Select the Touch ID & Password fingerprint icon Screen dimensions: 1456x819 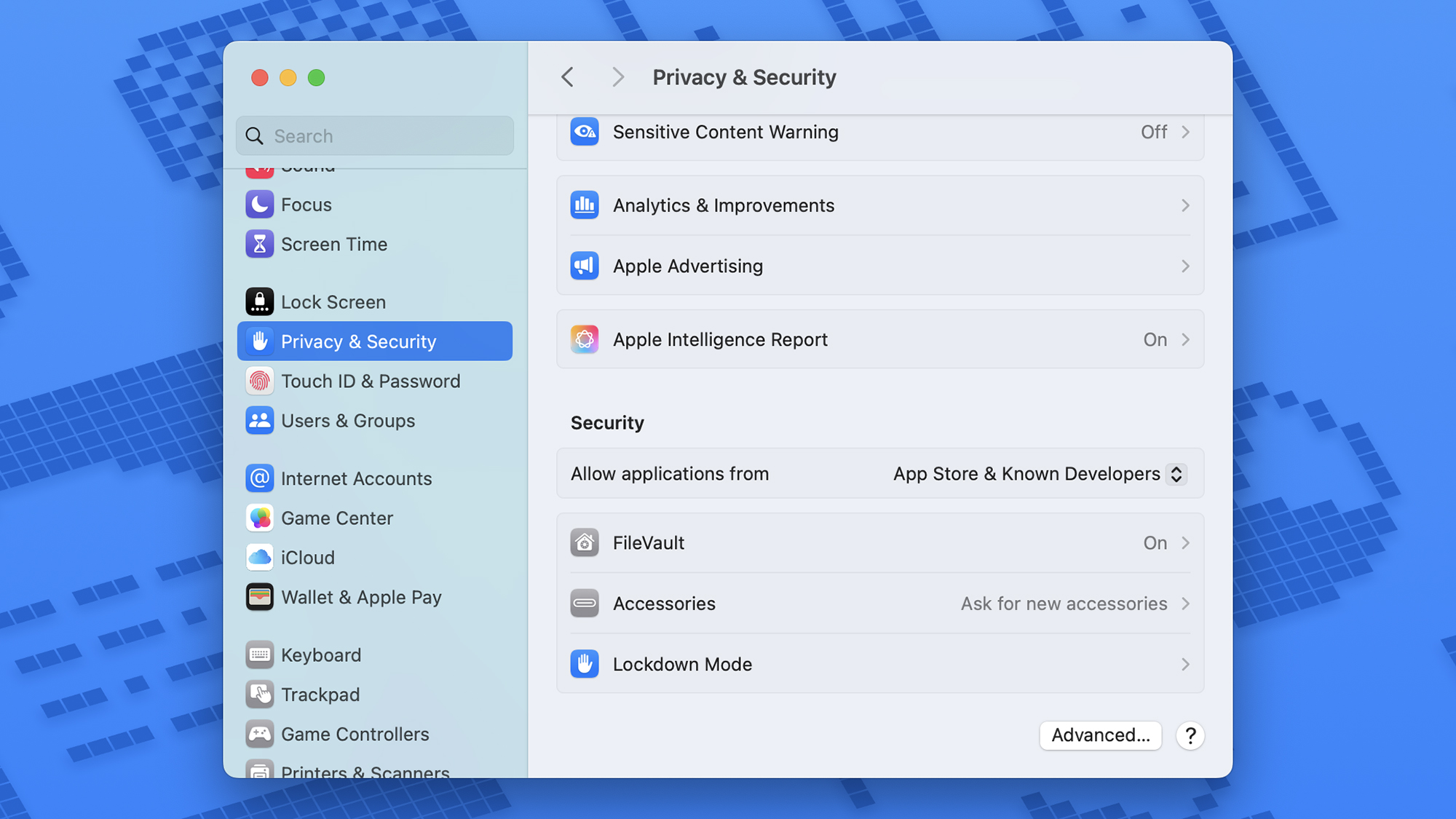click(260, 381)
